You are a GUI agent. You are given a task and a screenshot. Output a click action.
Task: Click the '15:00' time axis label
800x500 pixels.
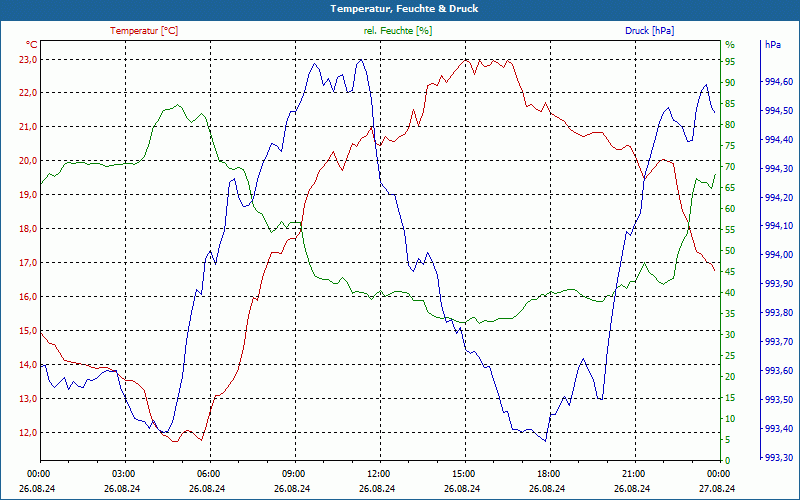click(462, 474)
